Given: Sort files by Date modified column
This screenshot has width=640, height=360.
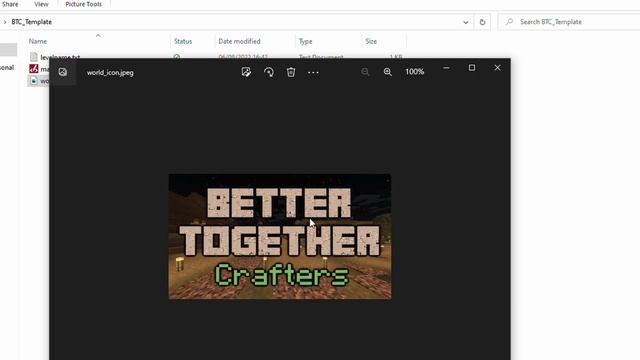Looking at the screenshot, I should coord(239,41).
